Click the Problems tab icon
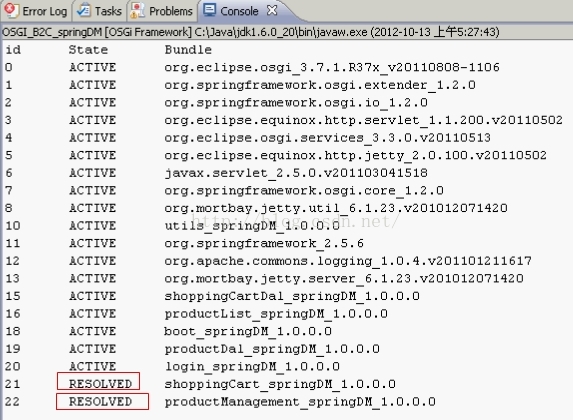Screen dimensions: 573x420 coord(138,11)
